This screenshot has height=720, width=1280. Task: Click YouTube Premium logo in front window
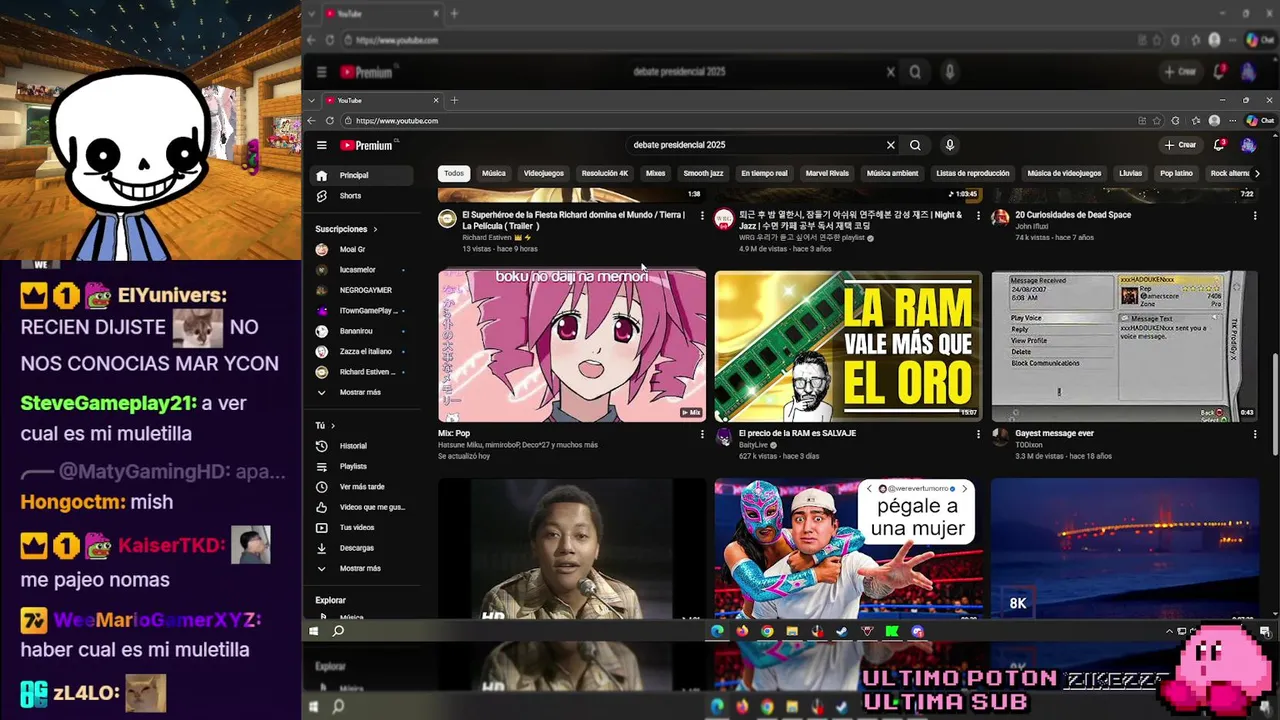[x=366, y=145]
